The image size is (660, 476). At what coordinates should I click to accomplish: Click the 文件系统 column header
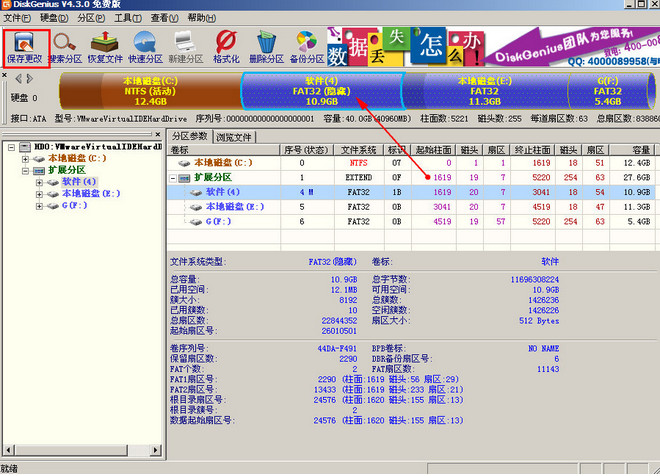pyautogui.click(x=359, y=150)
